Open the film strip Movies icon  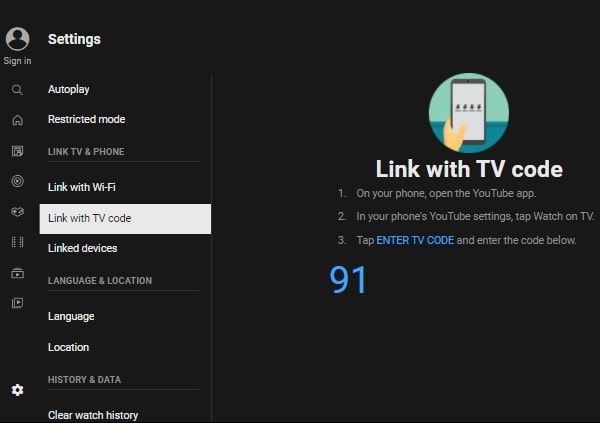pos(17,242)
